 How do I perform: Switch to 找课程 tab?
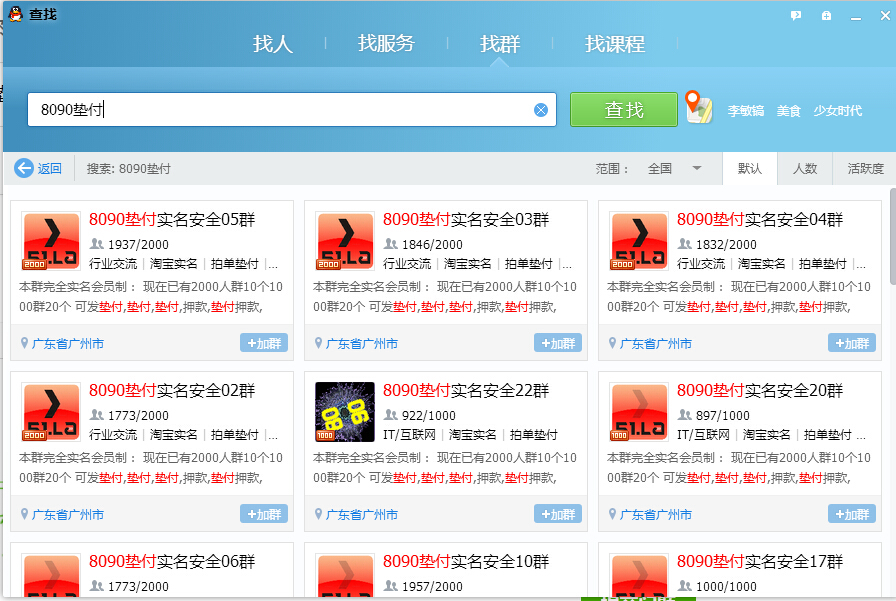(615, 44)
